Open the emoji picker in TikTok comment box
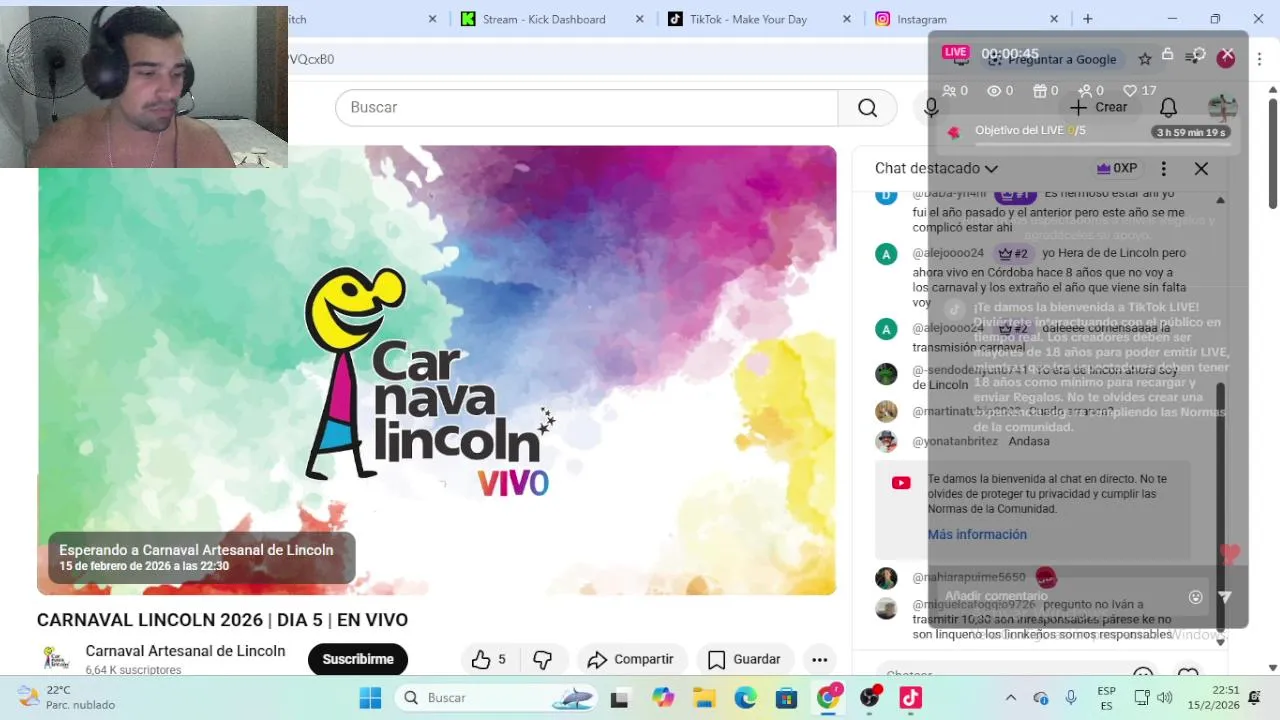The width and height of the screenshot is (1280, 720). point(1195,597)
